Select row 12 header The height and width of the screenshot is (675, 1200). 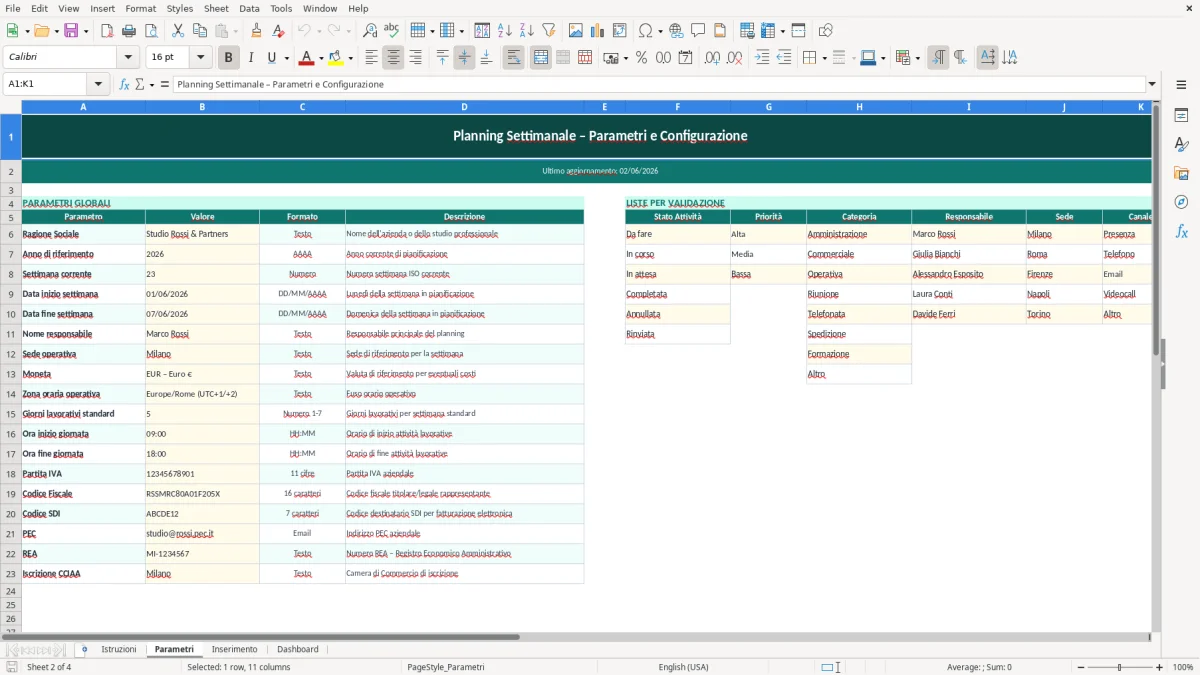pyautogui.click(x=11, y=354)
